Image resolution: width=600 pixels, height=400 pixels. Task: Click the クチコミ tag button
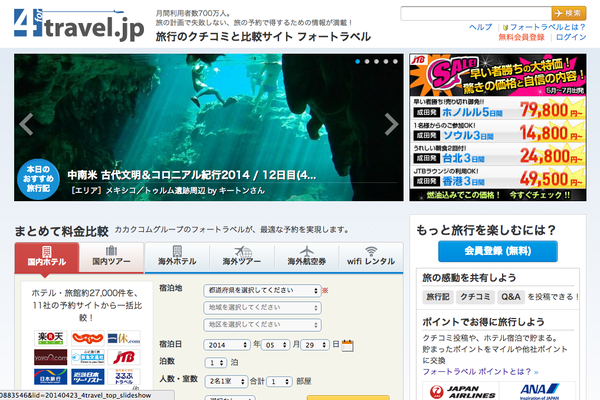point(475,297)
